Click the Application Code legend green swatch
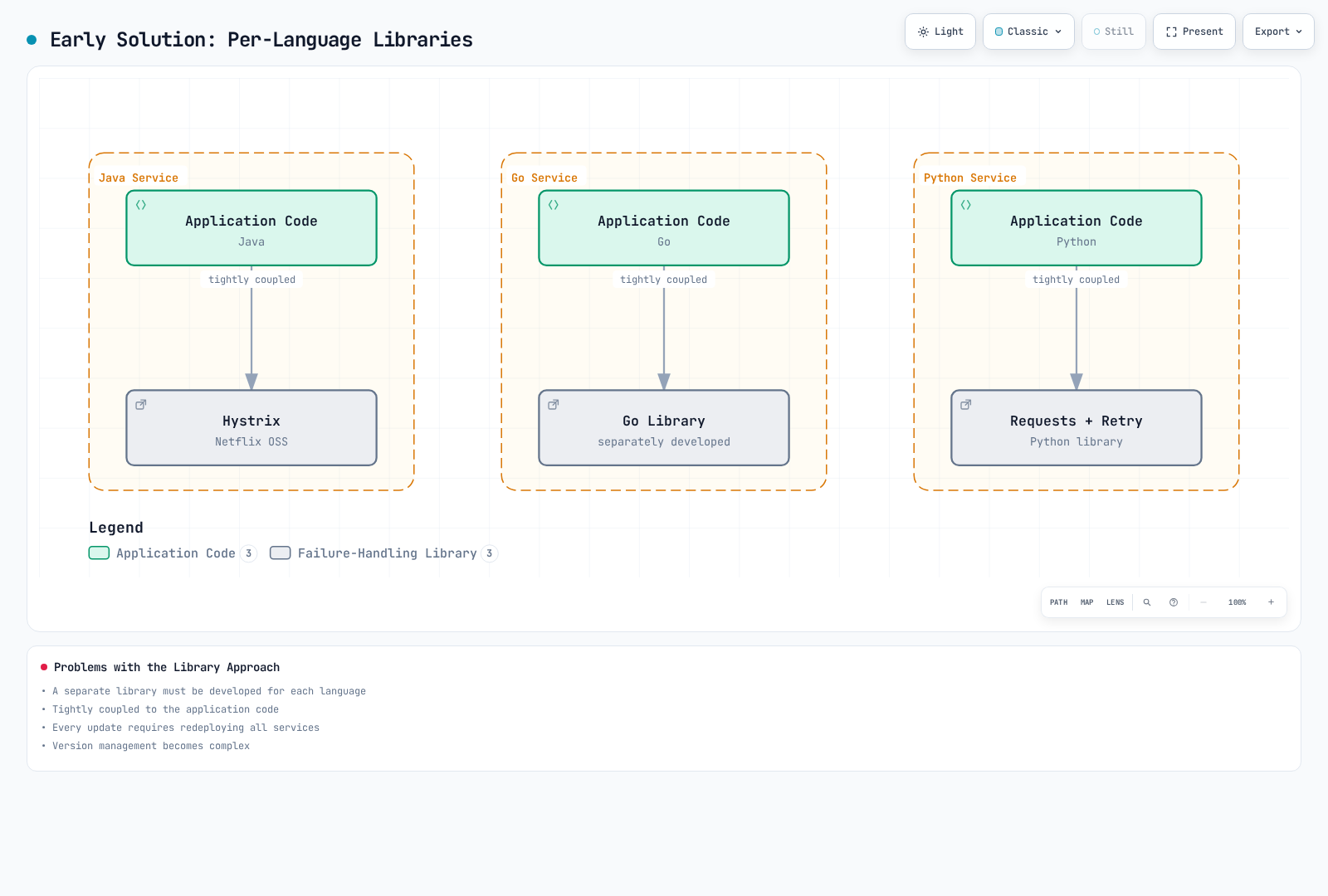 tap(99, 553)
